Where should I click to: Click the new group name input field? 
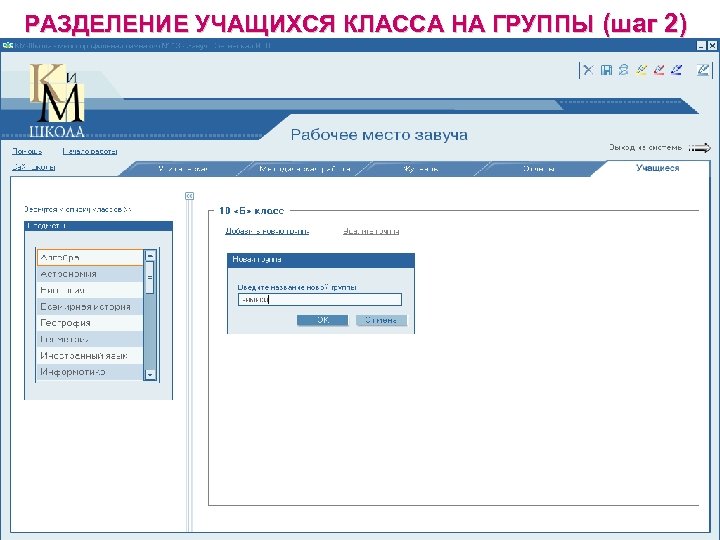click(x=320, y=300)
